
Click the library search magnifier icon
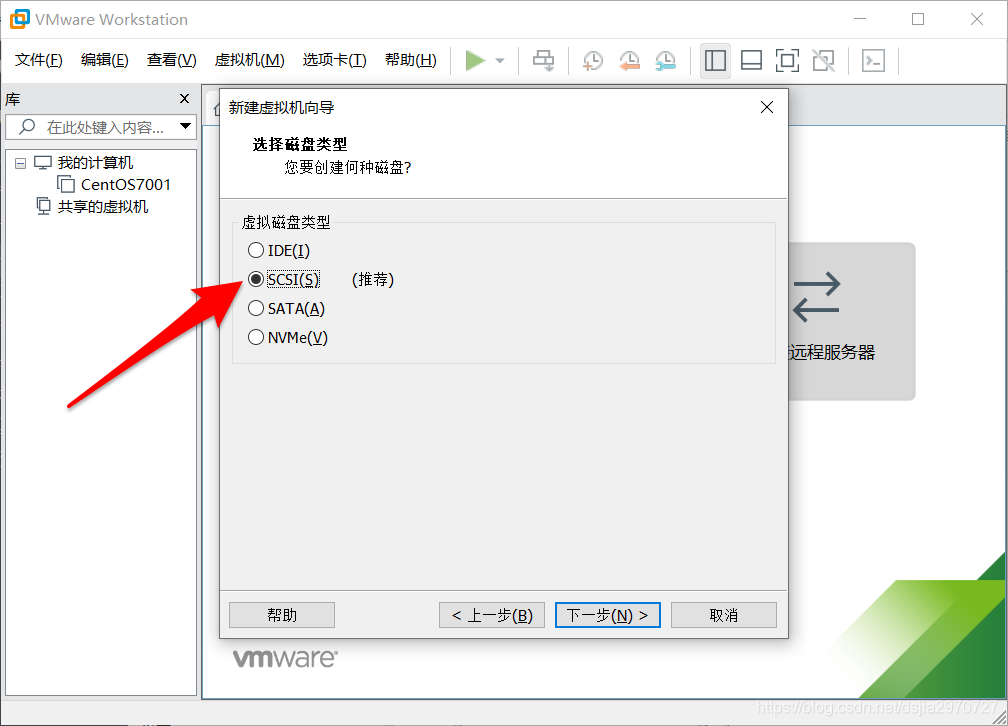tap(27, 127)
